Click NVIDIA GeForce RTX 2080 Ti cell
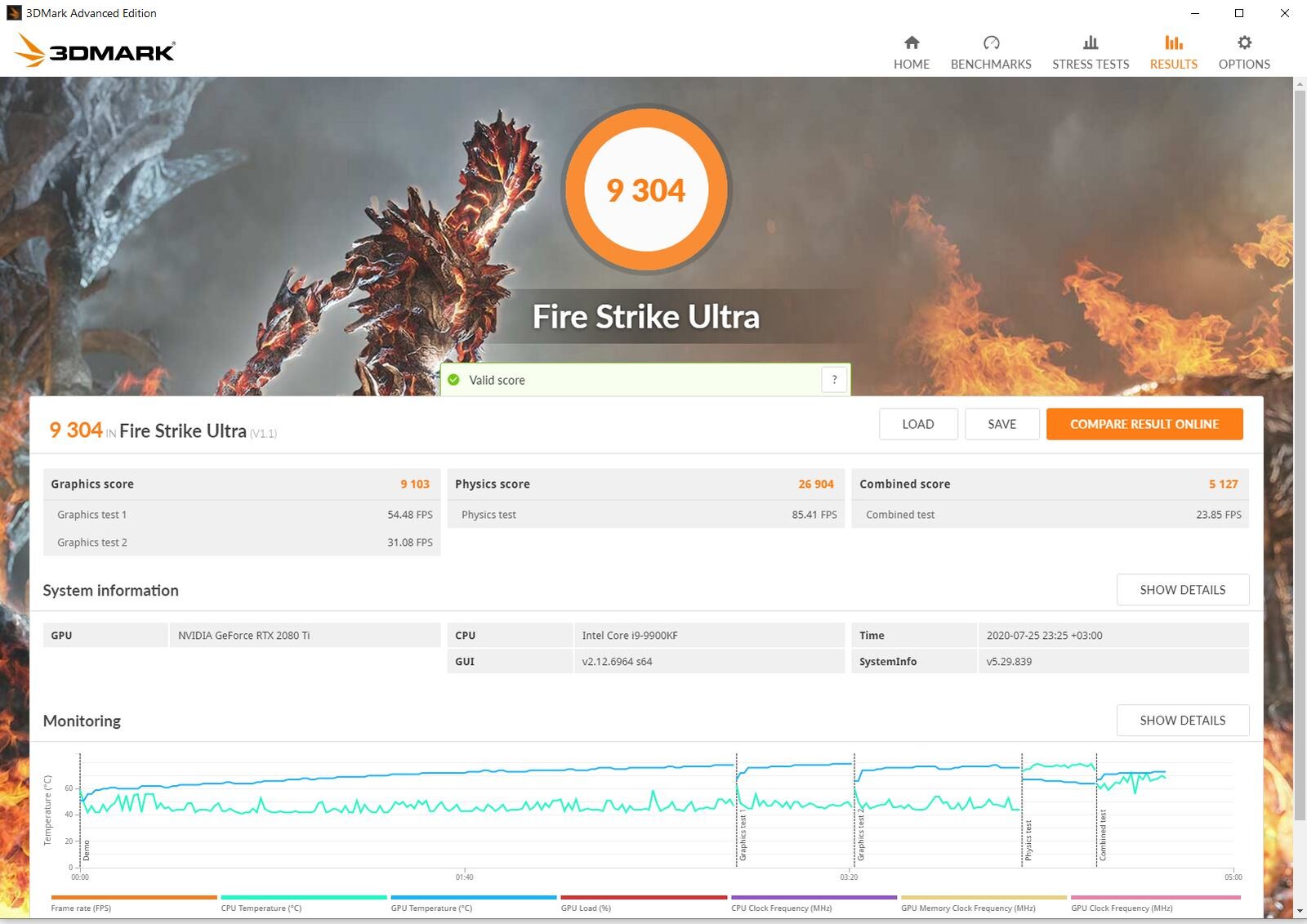The width and height of the screenshot is (1307, 924). [x=305, y=636]
